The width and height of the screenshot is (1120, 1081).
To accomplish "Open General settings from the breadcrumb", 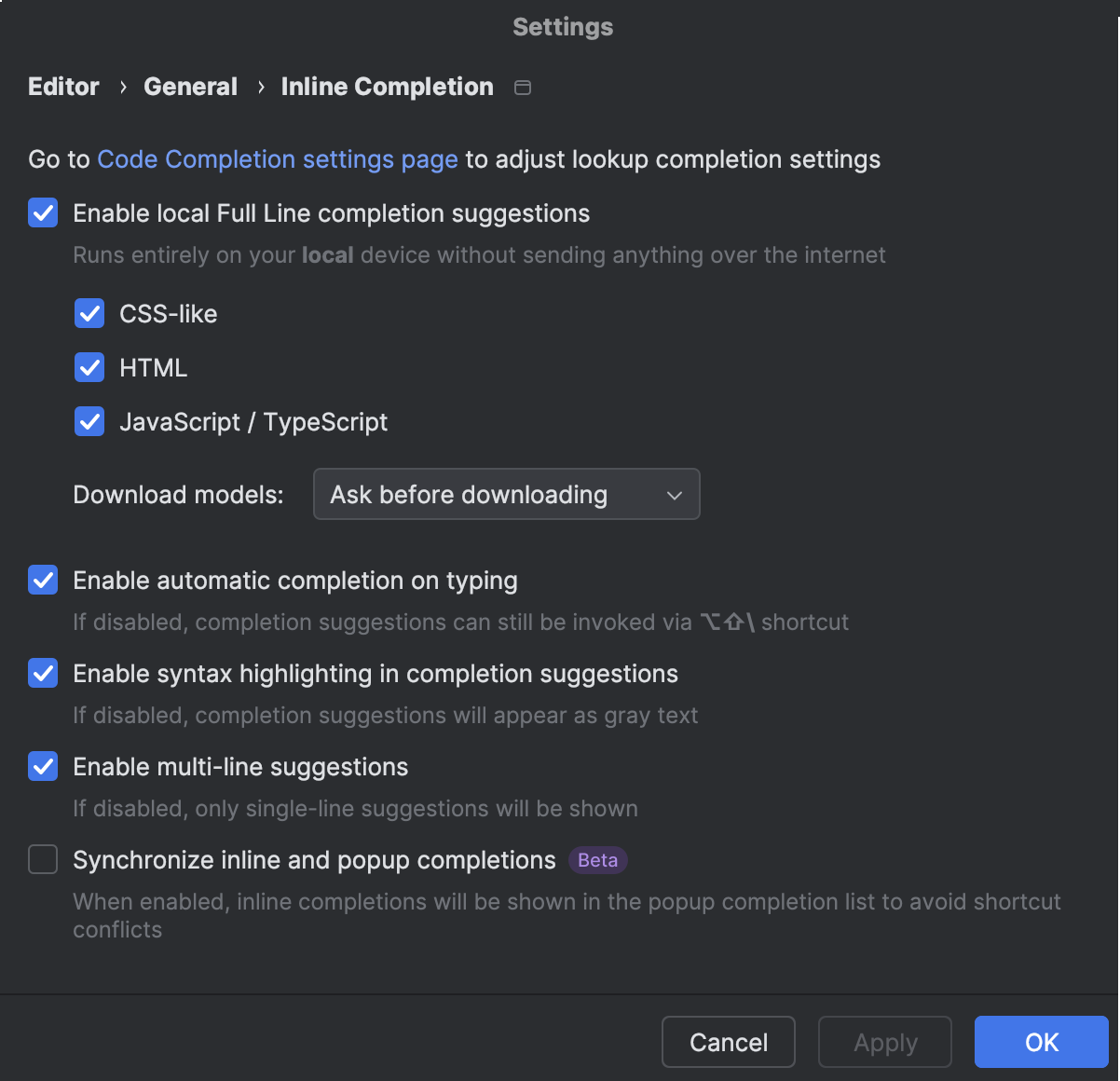I will (x=190, y=87).
